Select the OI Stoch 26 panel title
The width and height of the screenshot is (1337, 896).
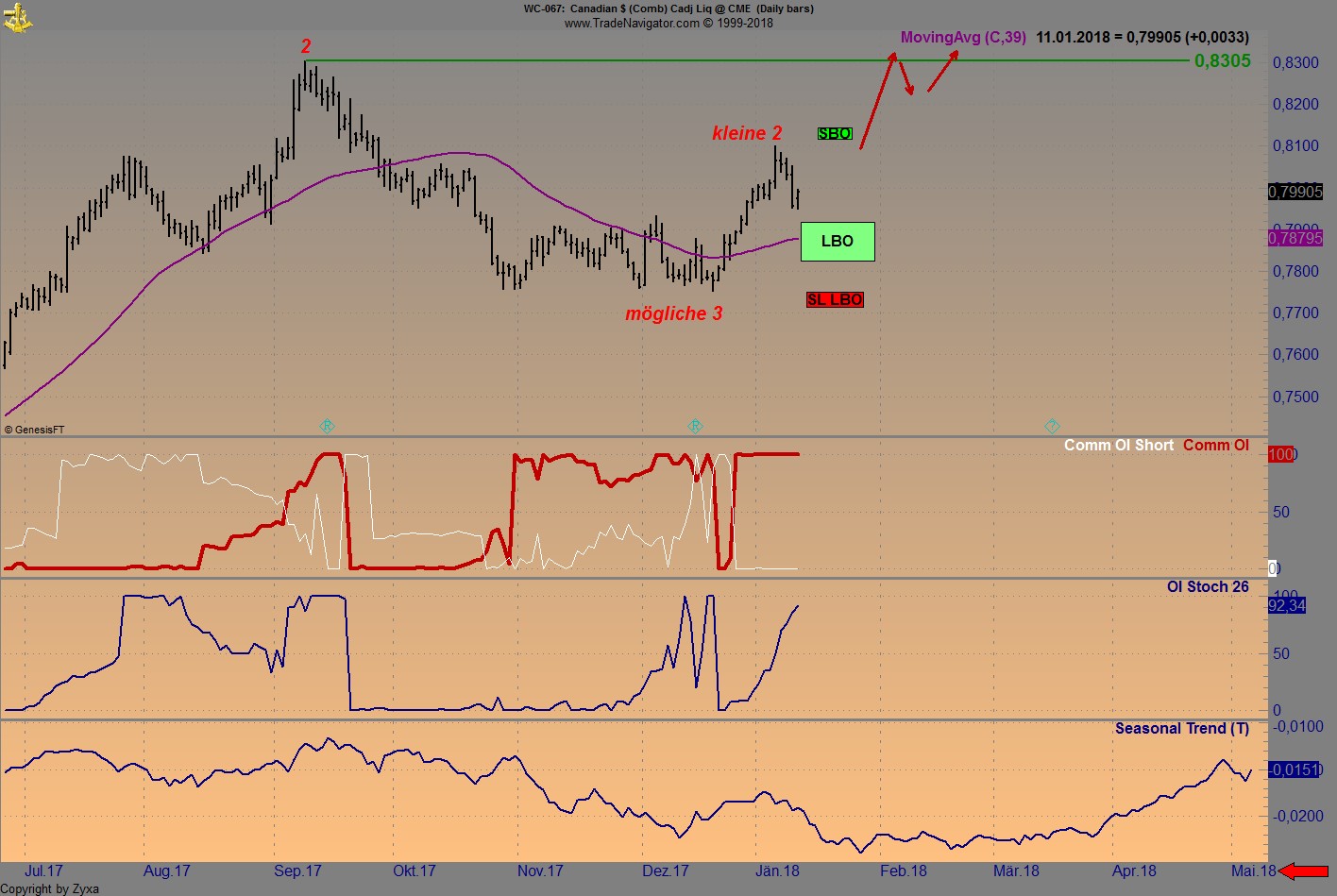1208,586
